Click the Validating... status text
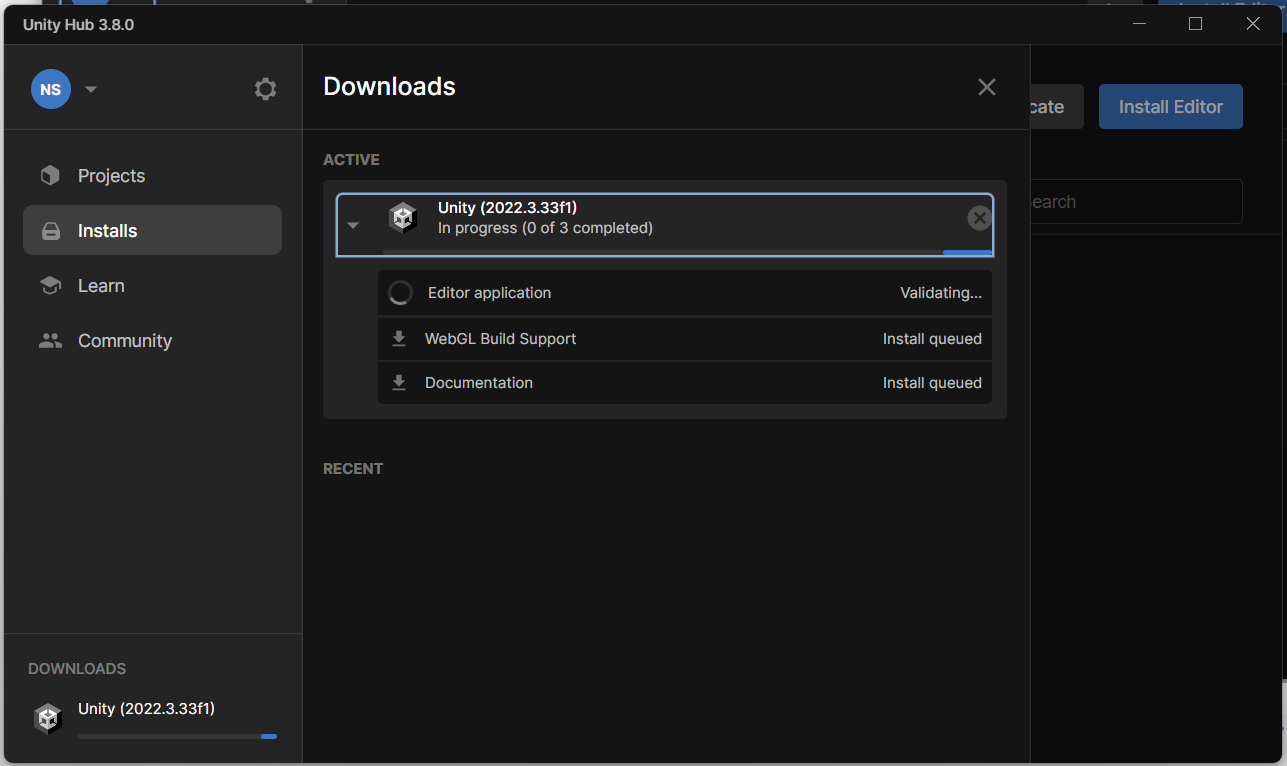Screen dimensions: 1287x766 pos(941,293)
